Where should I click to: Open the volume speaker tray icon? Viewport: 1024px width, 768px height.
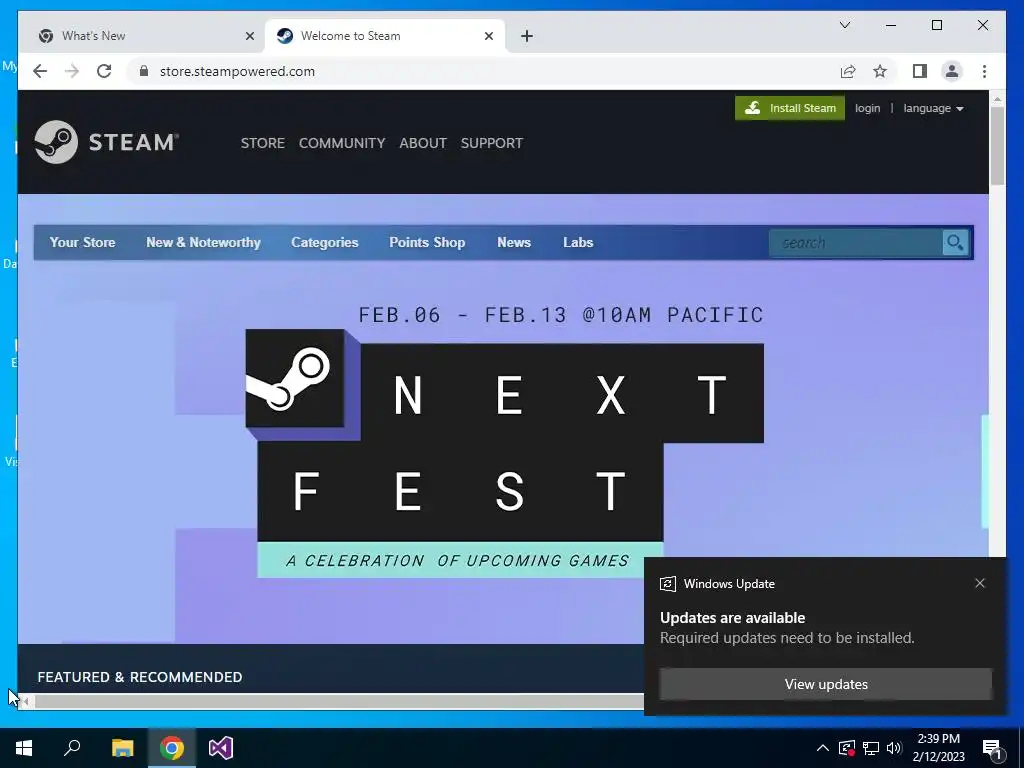pyautogui.click(x=894, y=748)
